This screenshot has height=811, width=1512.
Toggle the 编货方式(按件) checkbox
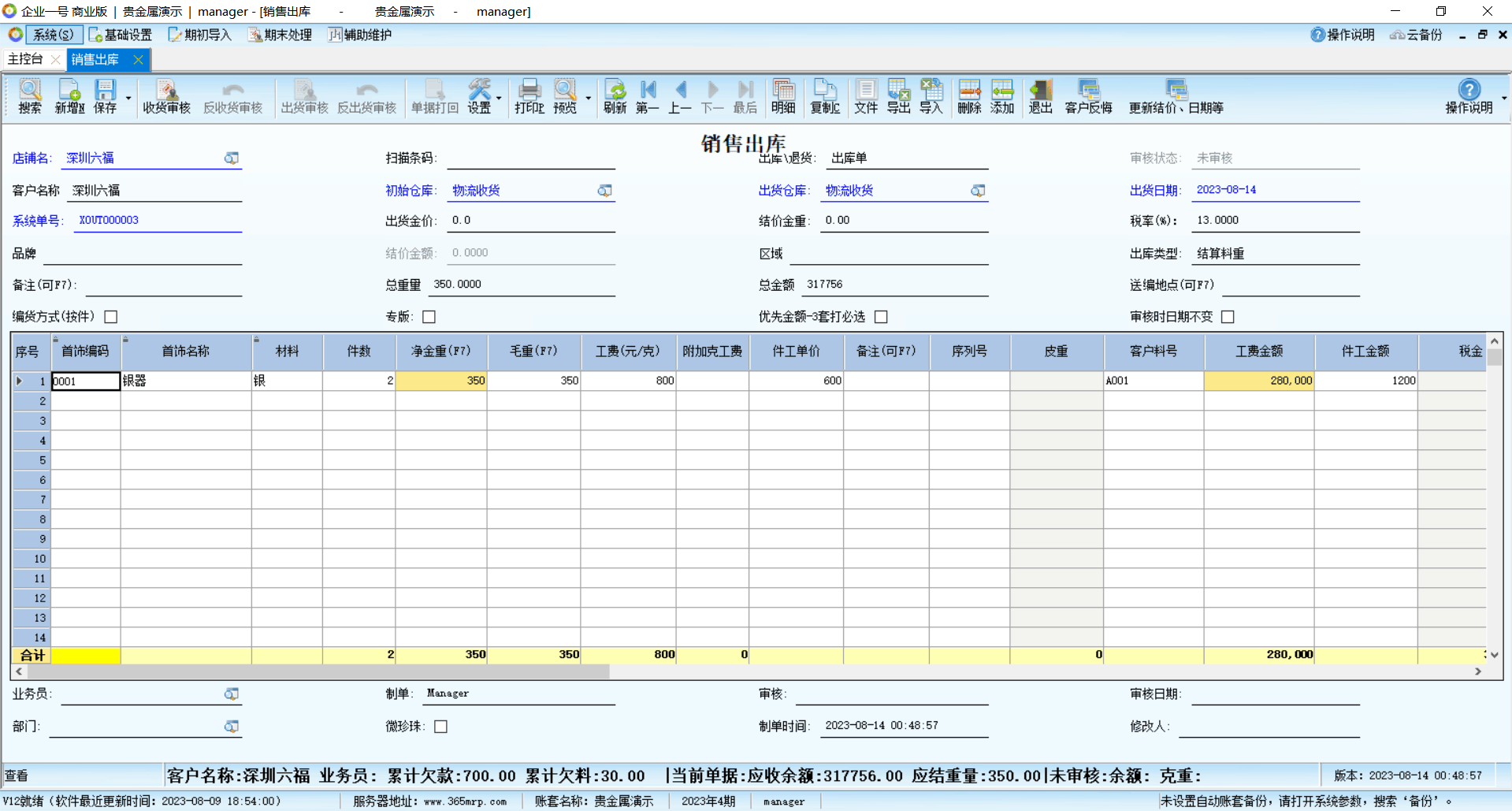pyautogui.click(x=111, y=317)
